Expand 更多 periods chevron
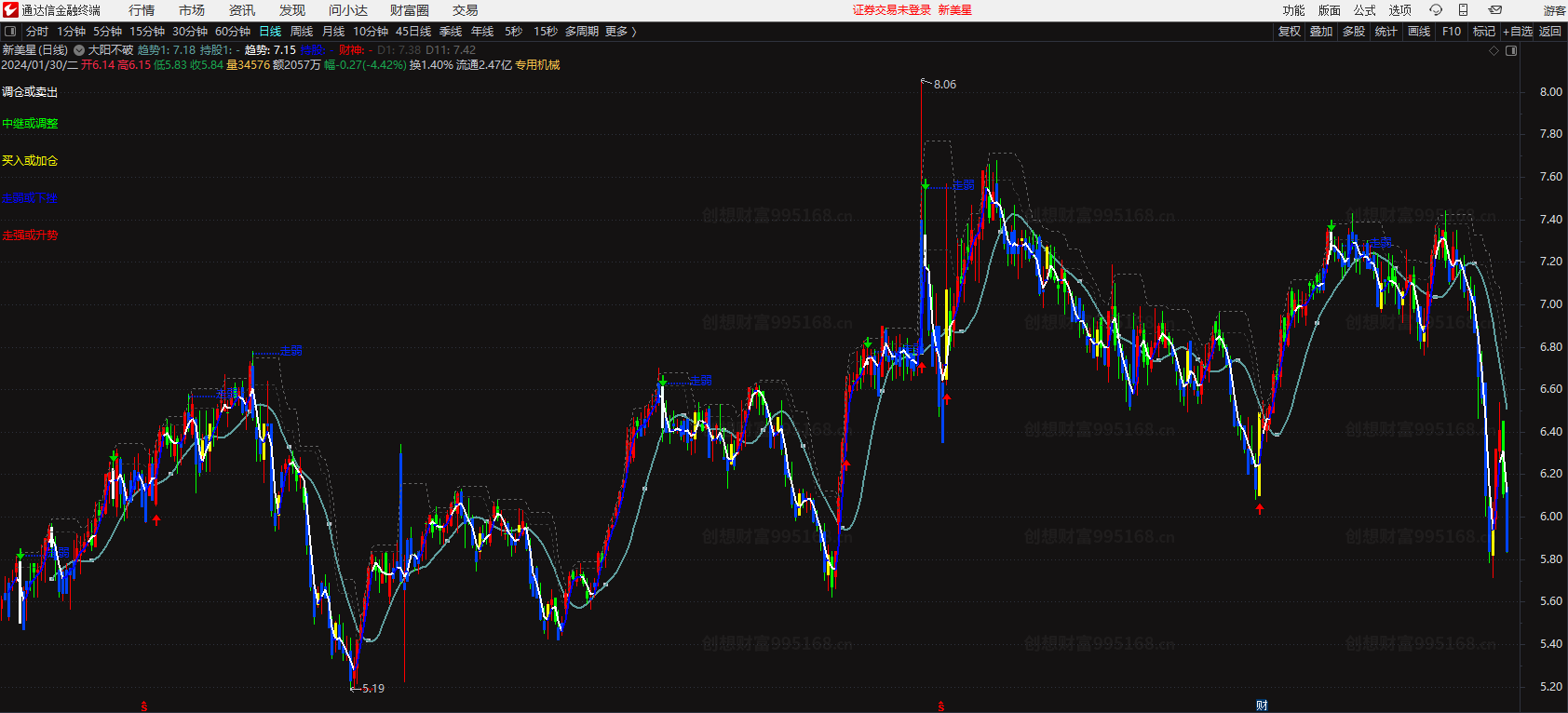The width and height of the screenshot is (1568, 713). pyautogui.click(x=621, y=32)
